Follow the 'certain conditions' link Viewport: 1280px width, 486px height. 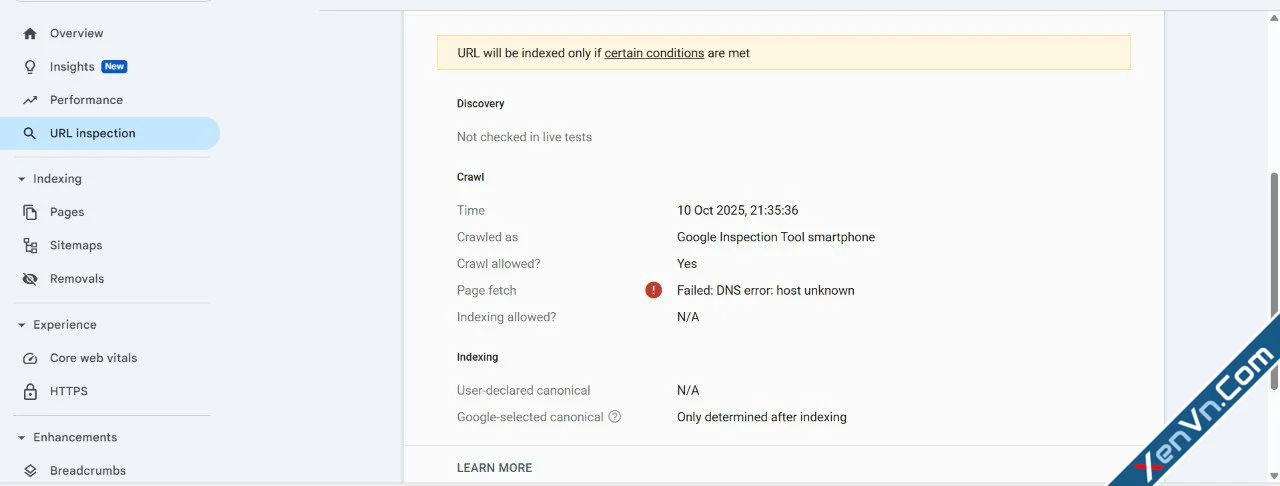click(x=654, y=53)
